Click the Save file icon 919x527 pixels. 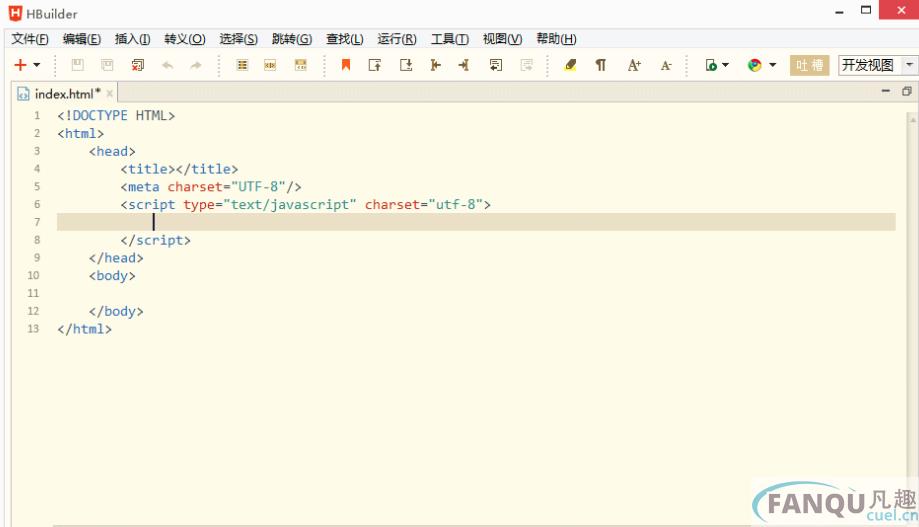tap(77, 65)
